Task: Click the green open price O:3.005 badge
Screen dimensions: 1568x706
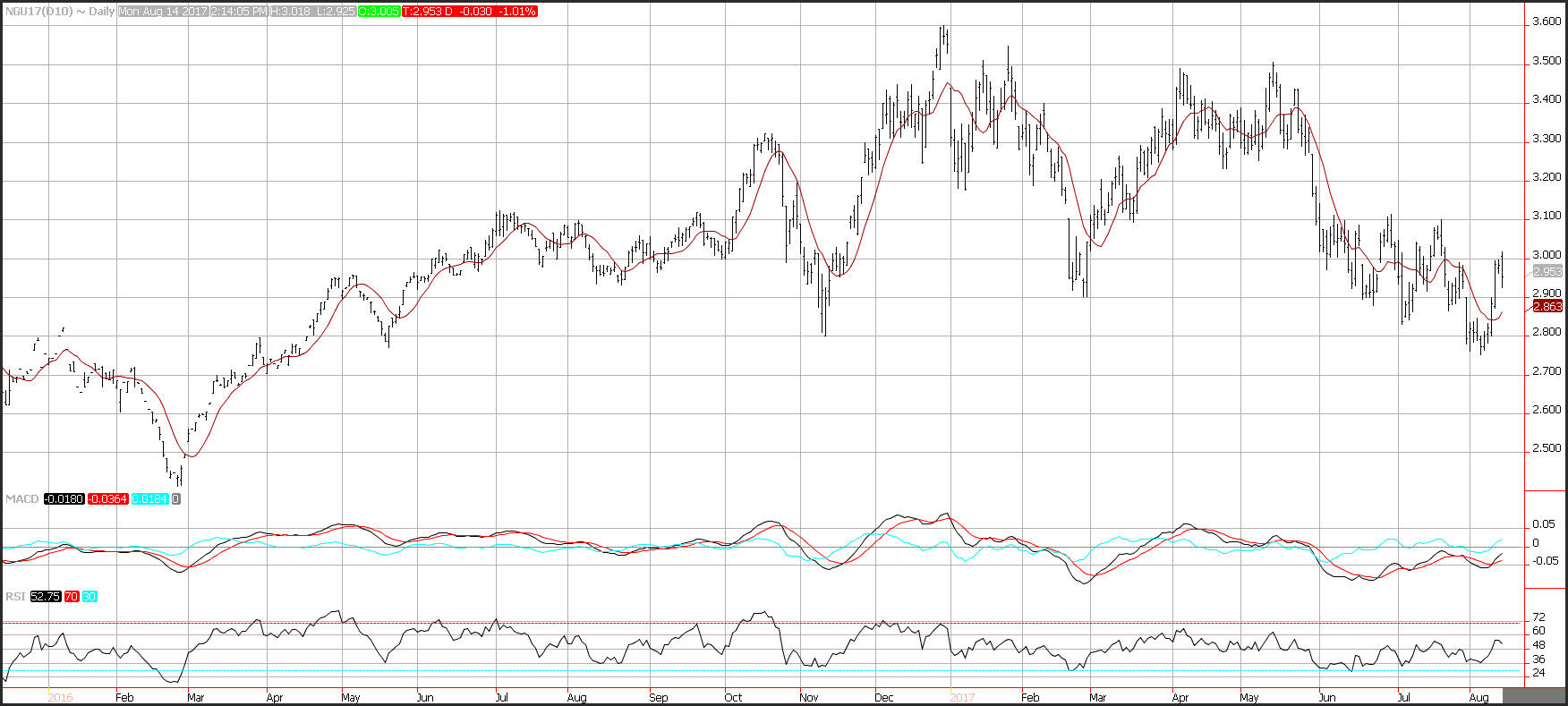Action: click(379, 12)
